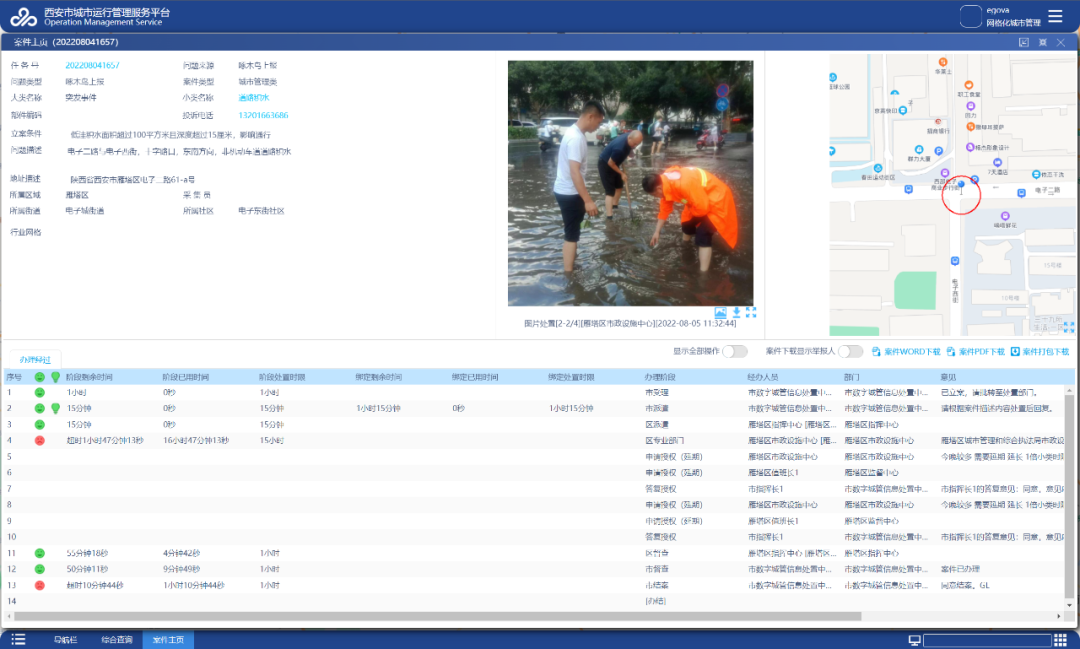Click the red status face in row 4
This screenshot has height=649, width=1080.
point(40,440)
